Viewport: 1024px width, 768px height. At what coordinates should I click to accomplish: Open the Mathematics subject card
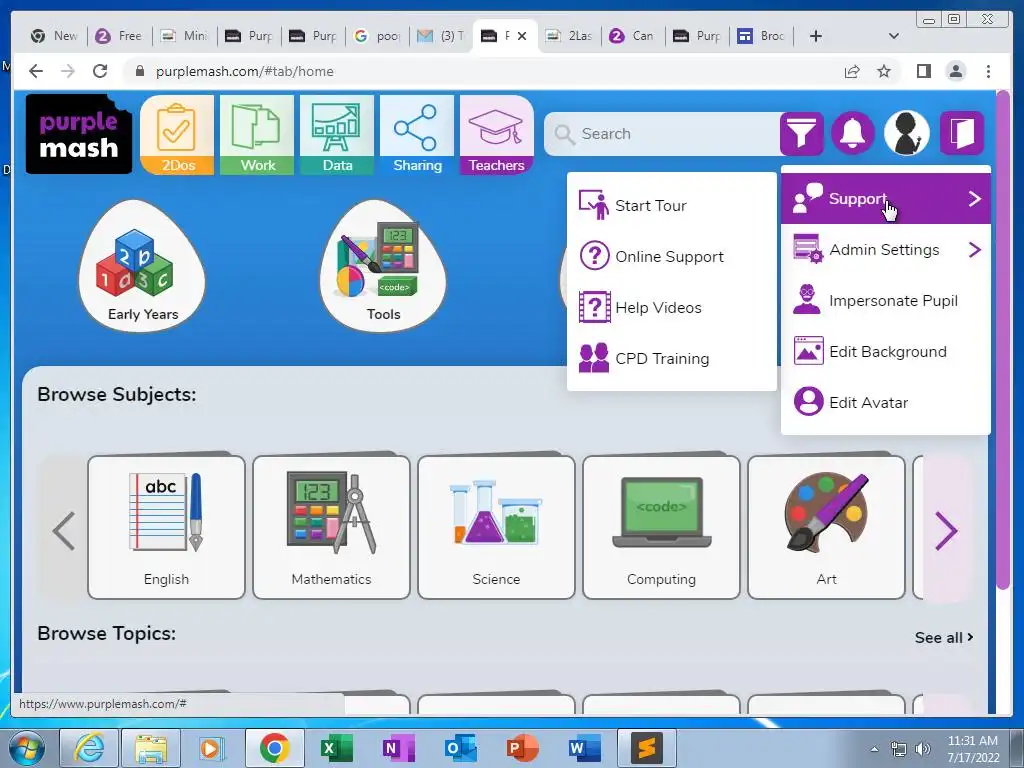(x=331, y=527)
